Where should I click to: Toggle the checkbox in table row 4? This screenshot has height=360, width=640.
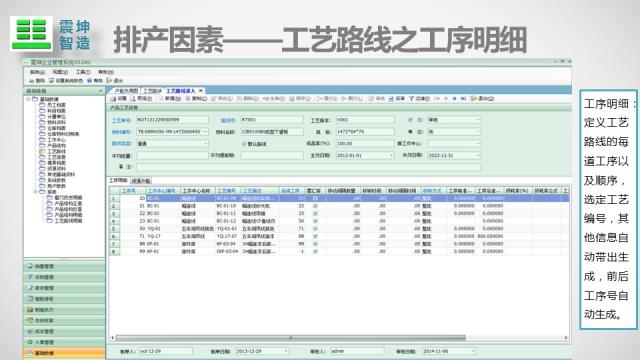tap(315, 221)
